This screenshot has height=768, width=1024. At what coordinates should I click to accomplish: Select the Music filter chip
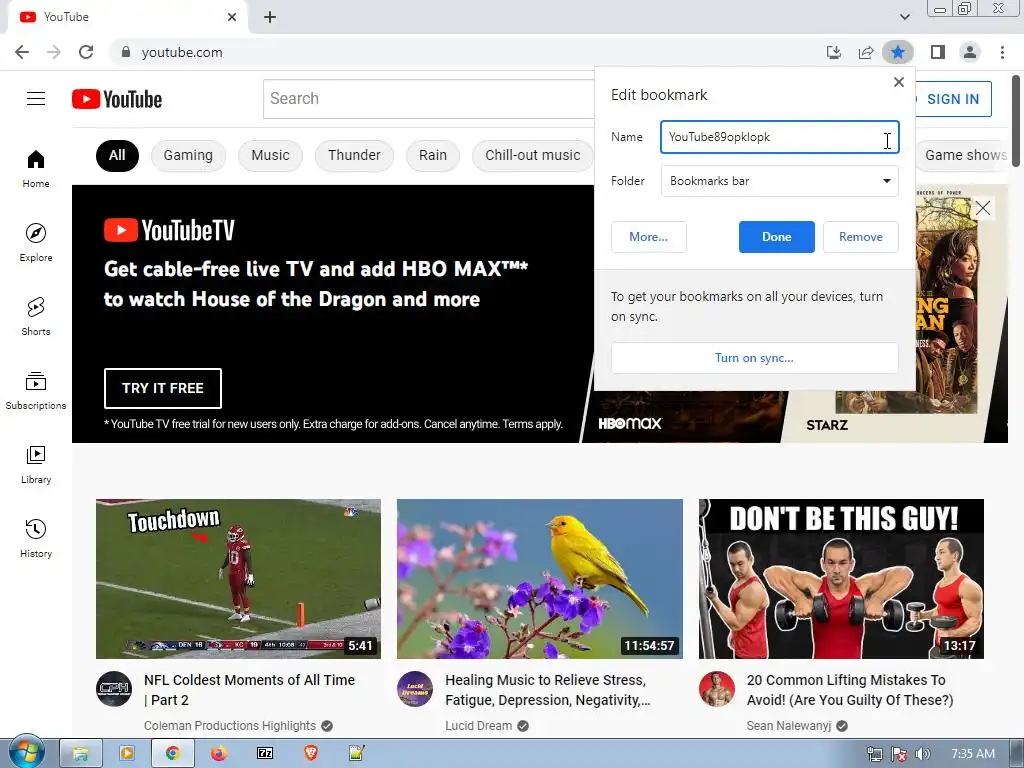270,155
